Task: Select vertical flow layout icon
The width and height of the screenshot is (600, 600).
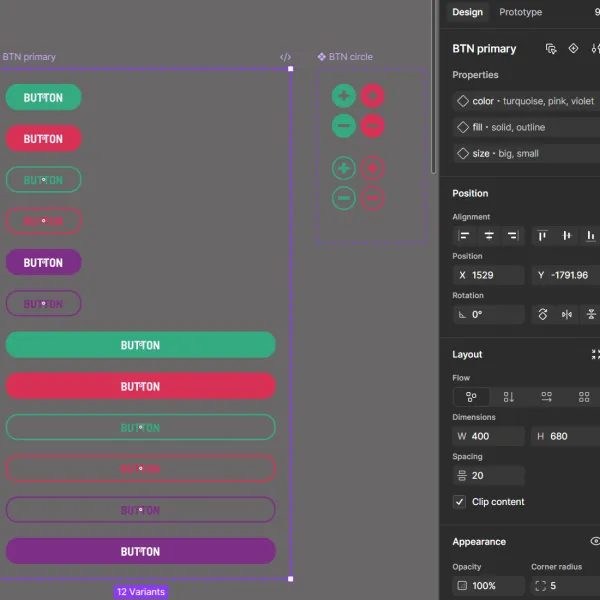Action: coord(509,397)
